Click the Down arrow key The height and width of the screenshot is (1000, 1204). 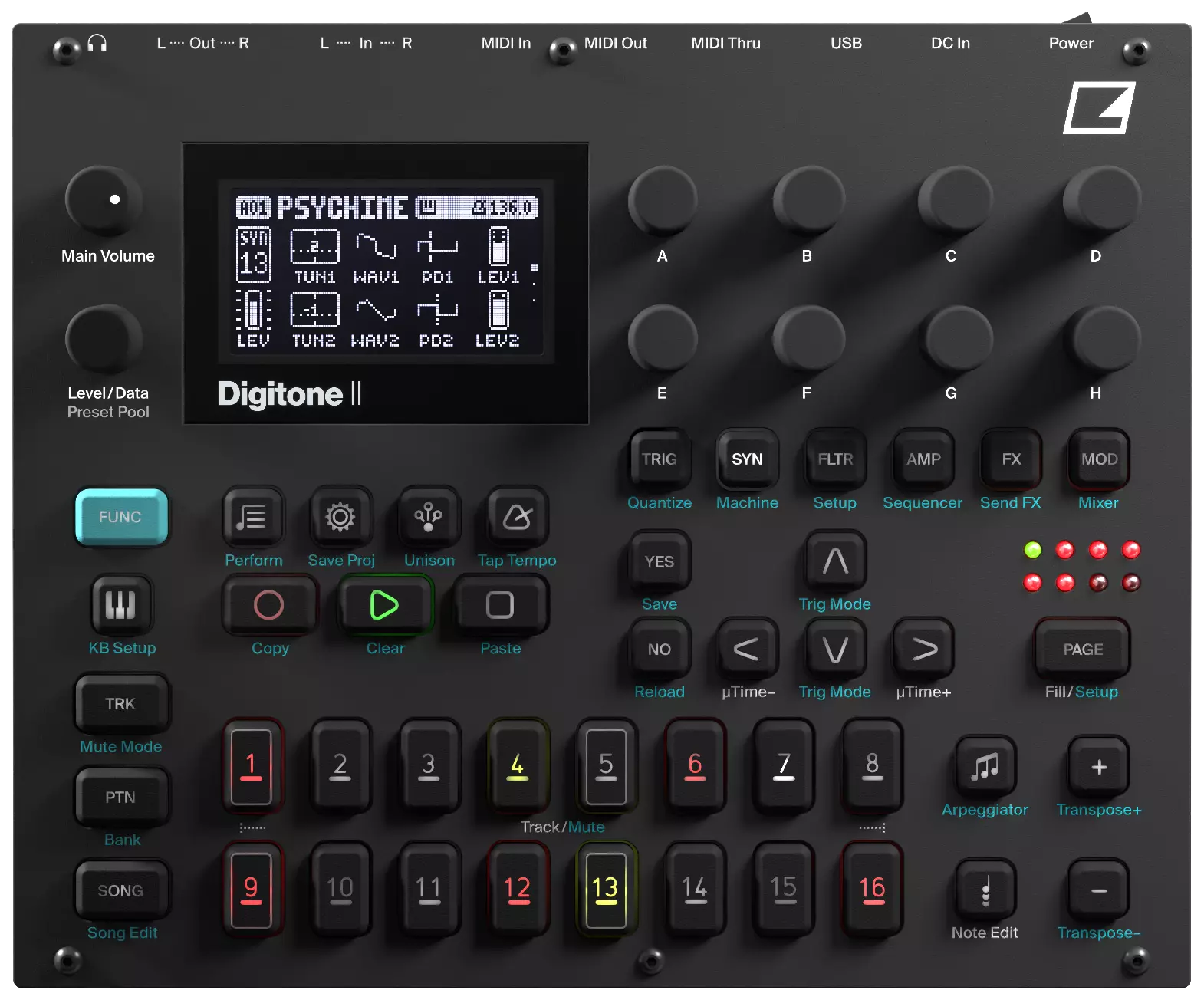tap(835, 649)
